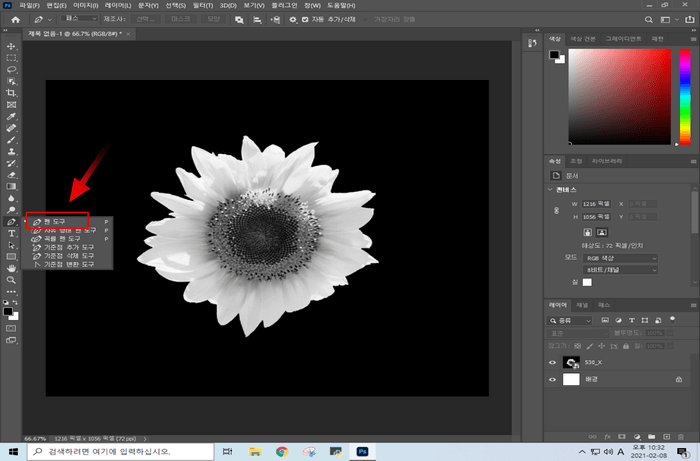This screenshot has width=700, height=461.
Task: Click the 마스크 button in options bar
Action: point(178,19)
